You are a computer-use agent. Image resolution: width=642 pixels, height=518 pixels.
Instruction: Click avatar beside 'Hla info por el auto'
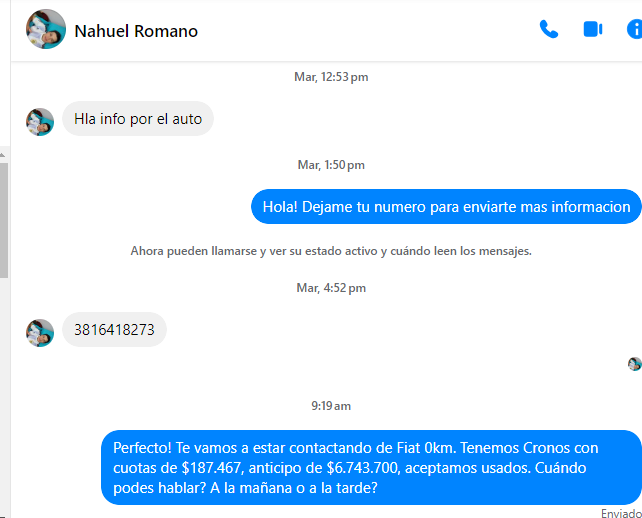pyautogui.click(x=40, y=122)
